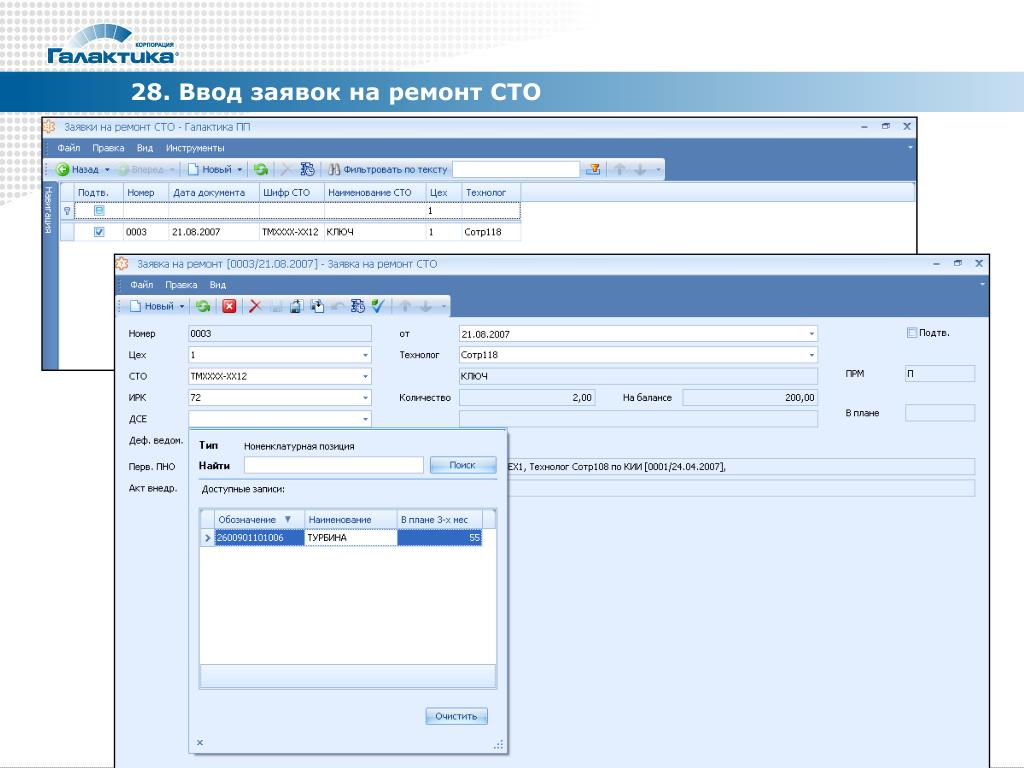Toggle Подтв. checkbox for row 0003
1024x768 pixels.
(x=99, y=232)
